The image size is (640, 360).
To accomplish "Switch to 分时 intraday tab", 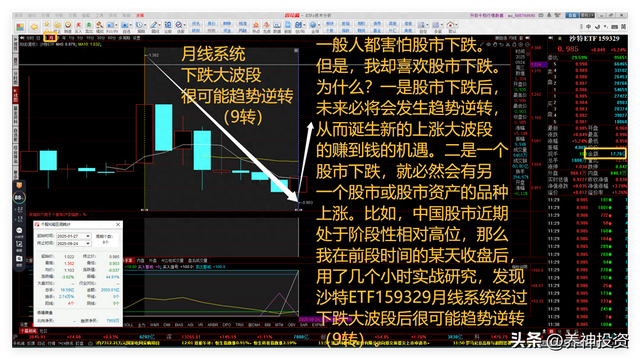I will 30,38.
